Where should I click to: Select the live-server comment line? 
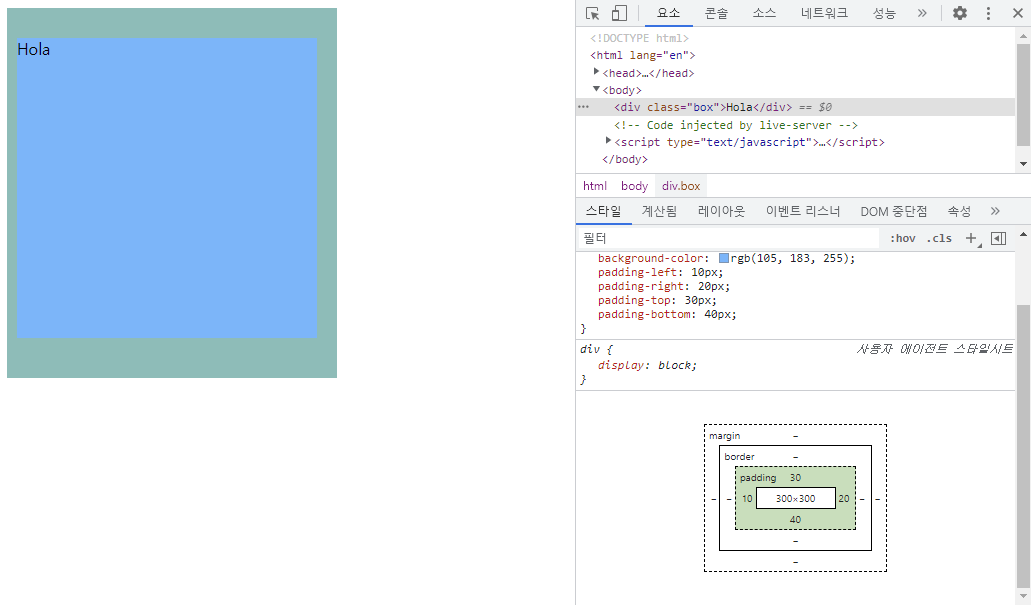(736, 125)
